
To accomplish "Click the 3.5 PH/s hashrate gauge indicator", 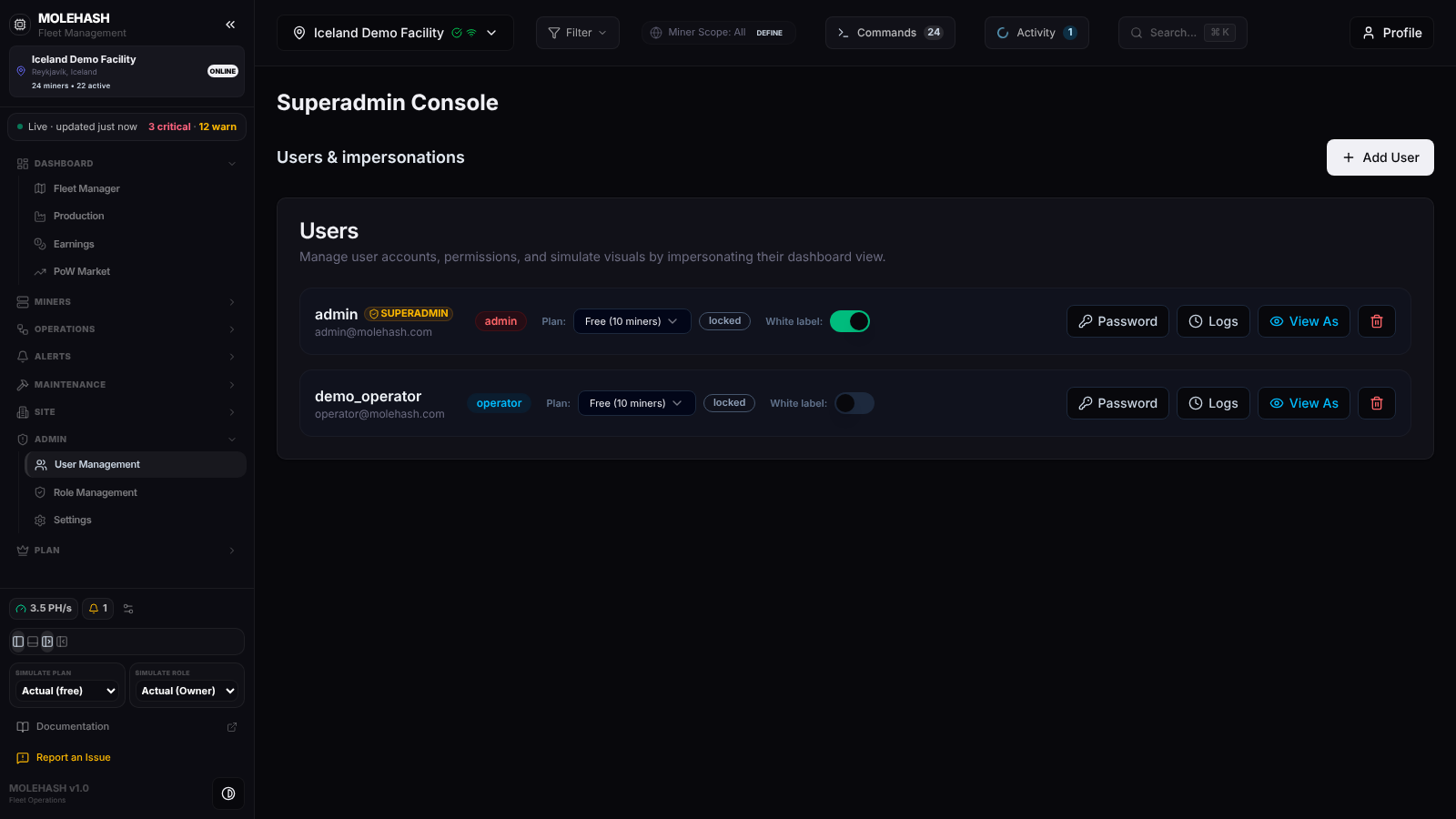I will (x=44, y=609).
